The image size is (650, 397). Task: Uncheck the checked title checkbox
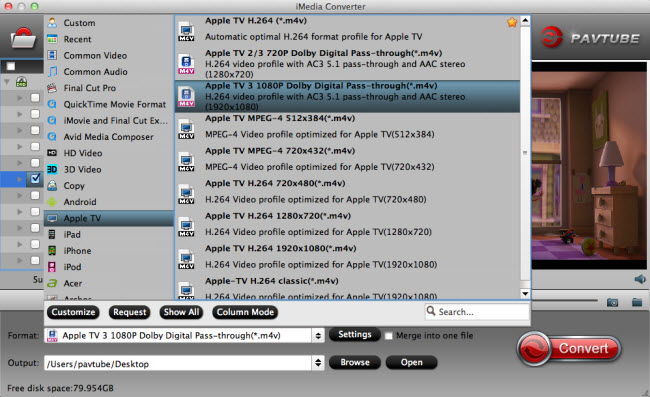click(35, 179)
